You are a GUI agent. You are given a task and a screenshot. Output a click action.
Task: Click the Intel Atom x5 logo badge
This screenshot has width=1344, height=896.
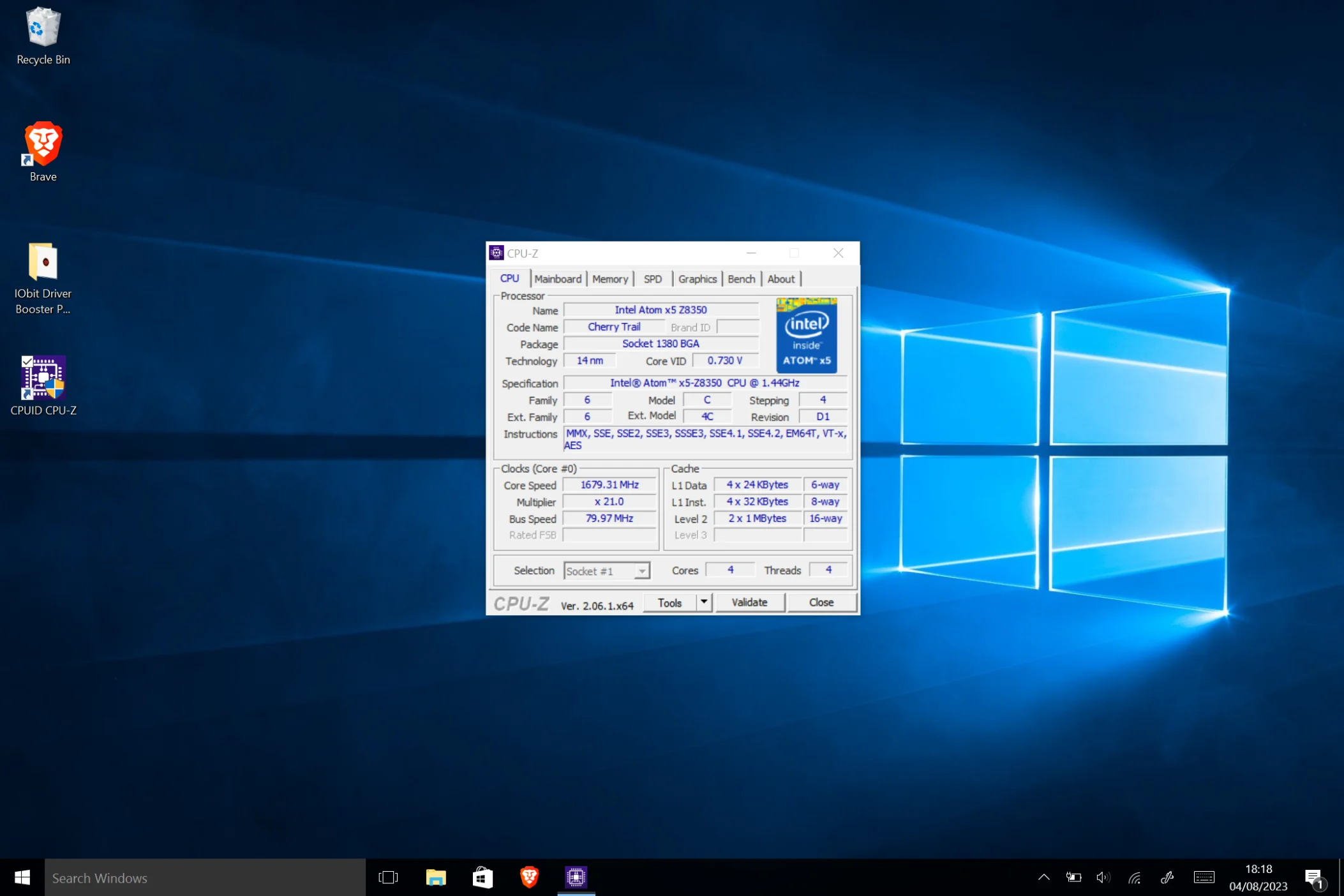pyautogui.click(x=806, y=336)
